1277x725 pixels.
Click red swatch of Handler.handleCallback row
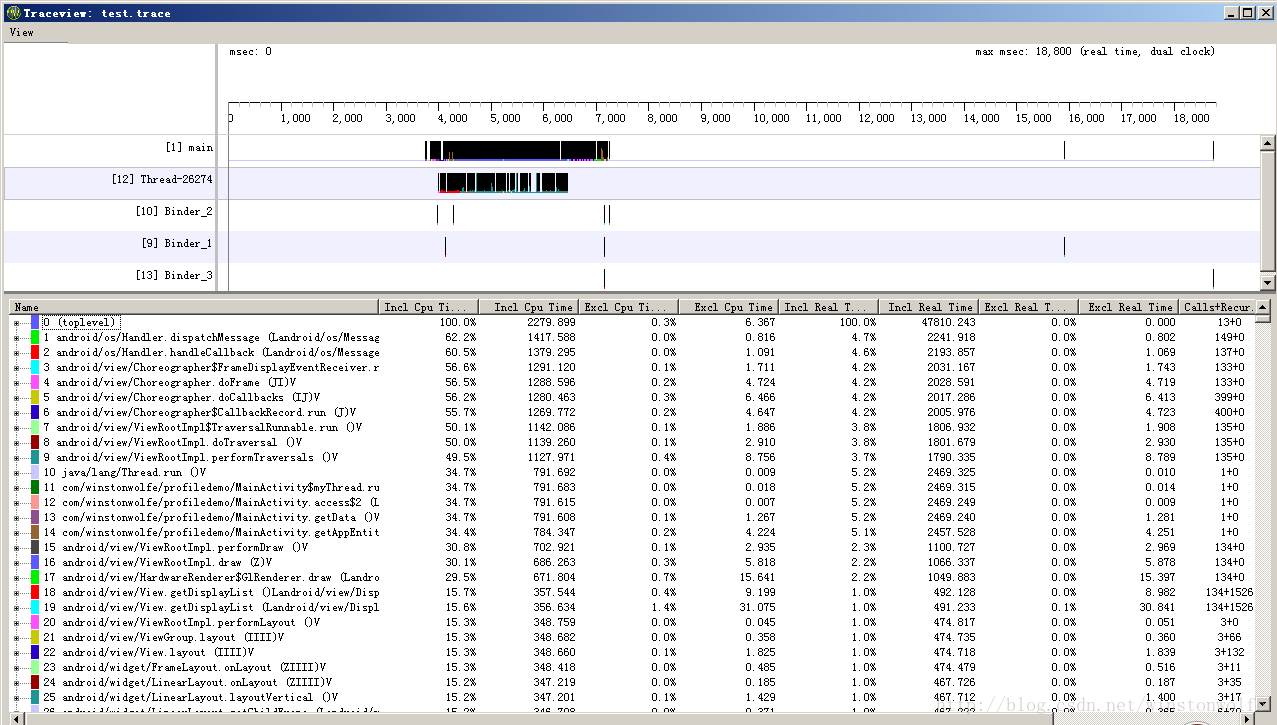(x=35, y=353)
